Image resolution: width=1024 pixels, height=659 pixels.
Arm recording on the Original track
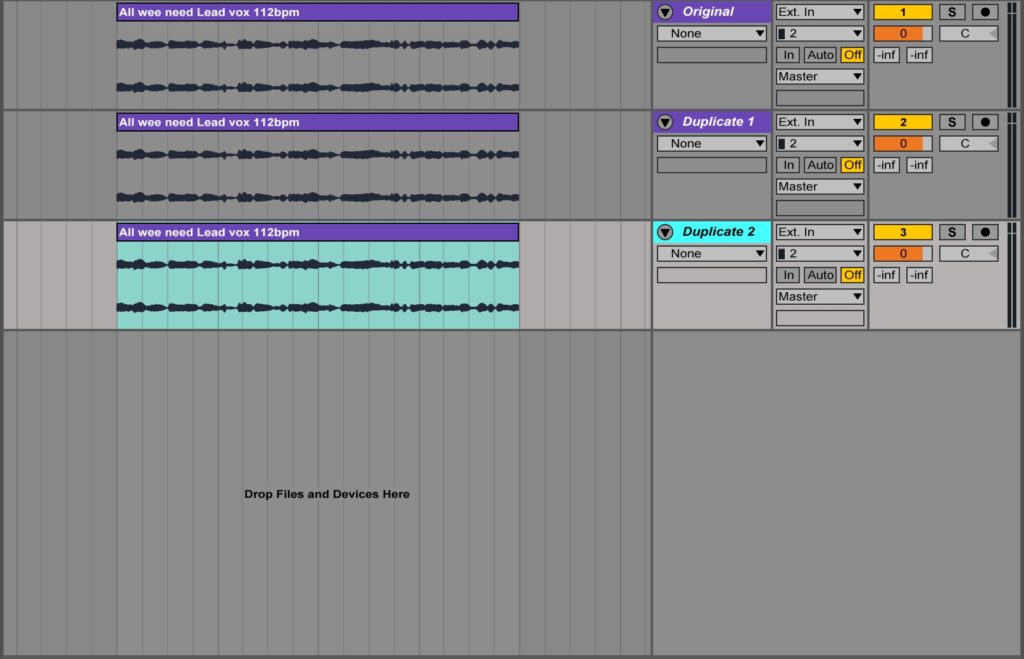click(985, 12)
